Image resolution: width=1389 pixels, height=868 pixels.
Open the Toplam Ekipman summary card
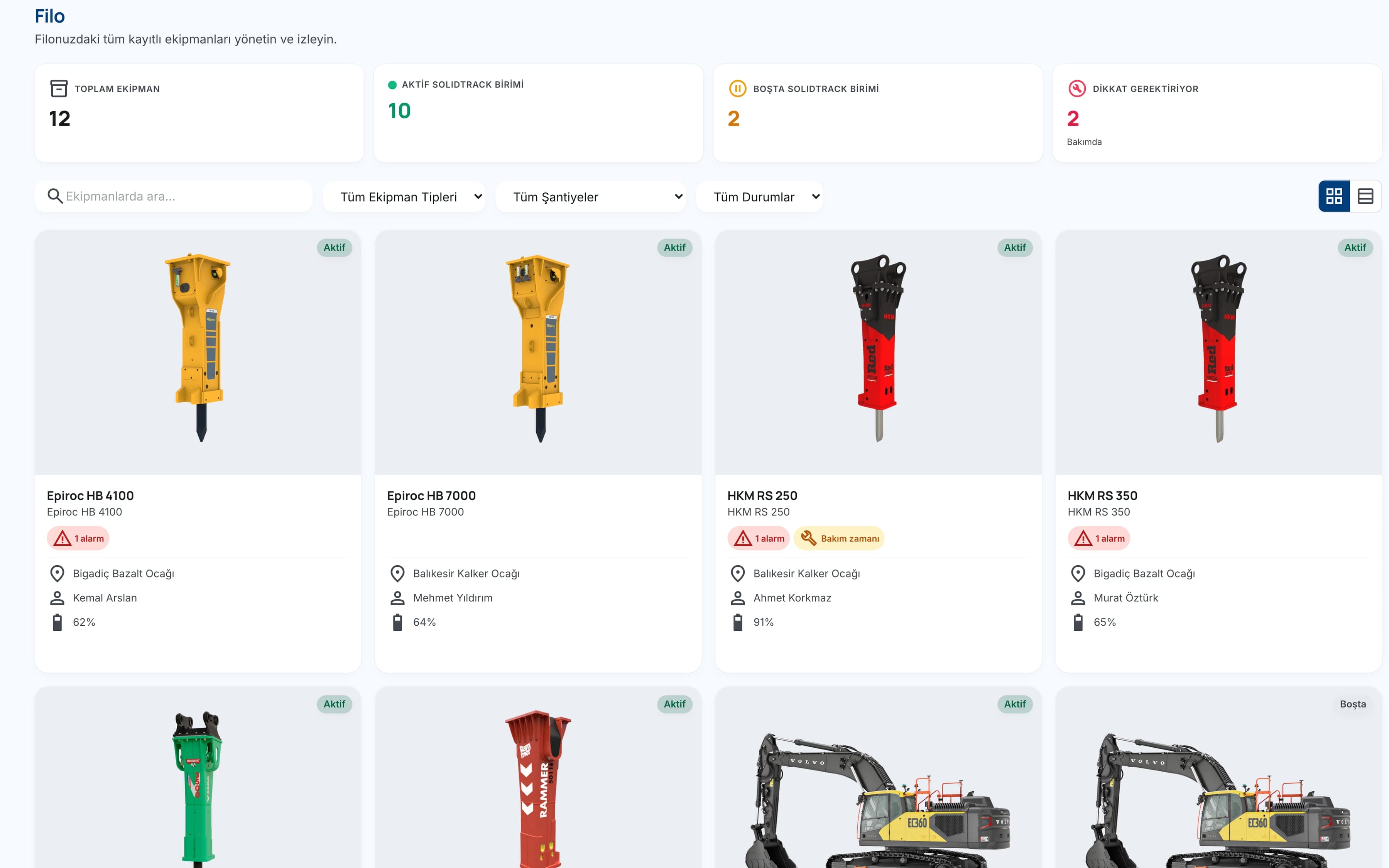point(199,113)
